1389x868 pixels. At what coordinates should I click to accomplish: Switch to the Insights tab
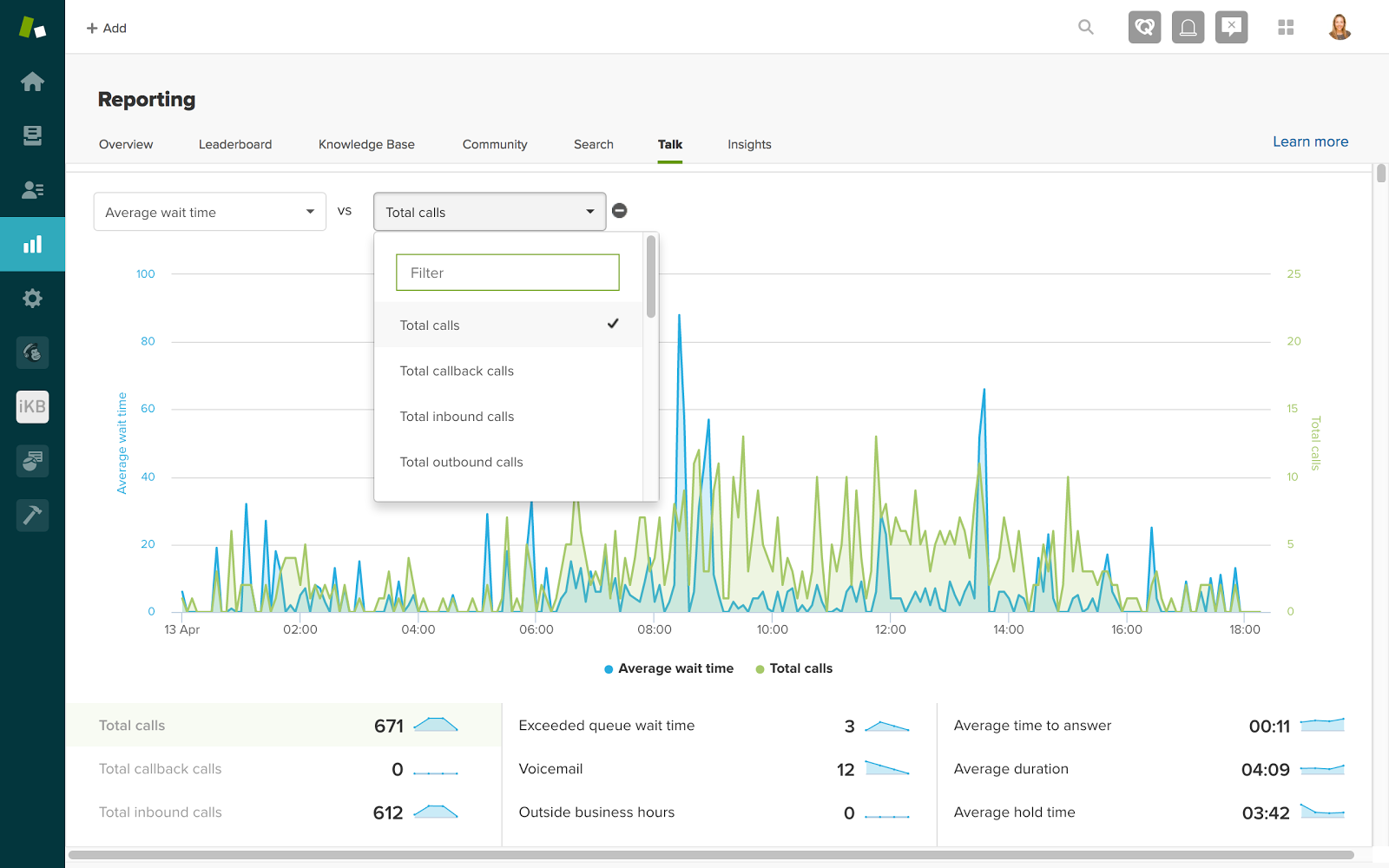(x=749, y=144)
